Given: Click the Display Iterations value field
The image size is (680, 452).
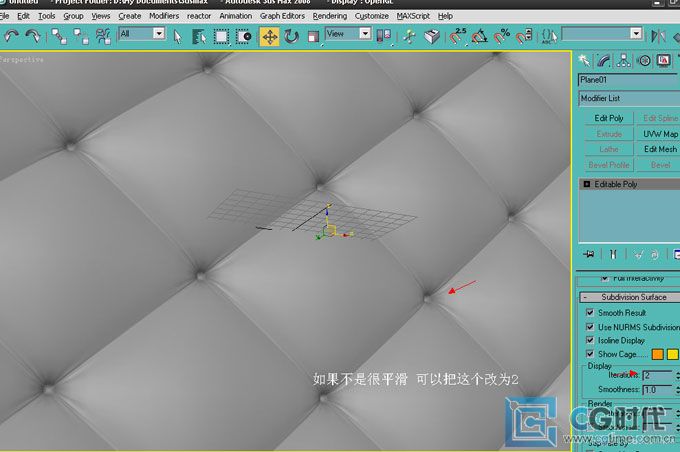Looking at the screenshot, I should (657, 376).
